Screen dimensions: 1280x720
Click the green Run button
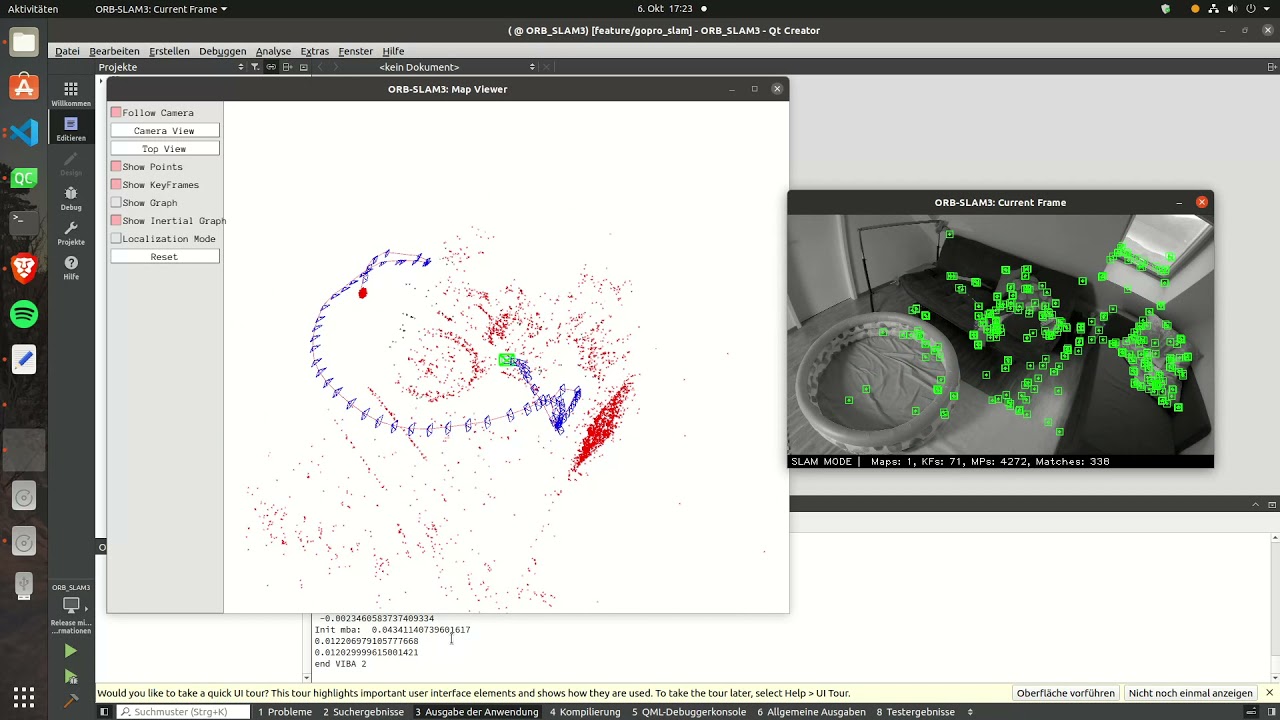70,651
